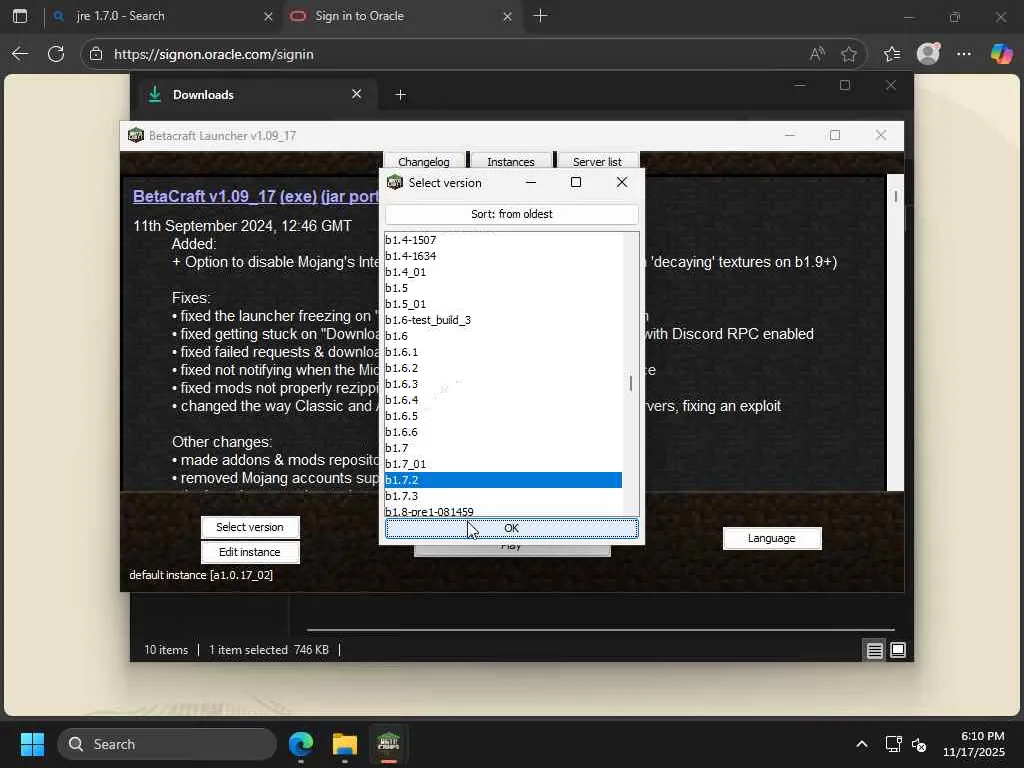Refresh the Oracle sign-in page
This screenshot has height=768, width=1024.
point(56,54)
